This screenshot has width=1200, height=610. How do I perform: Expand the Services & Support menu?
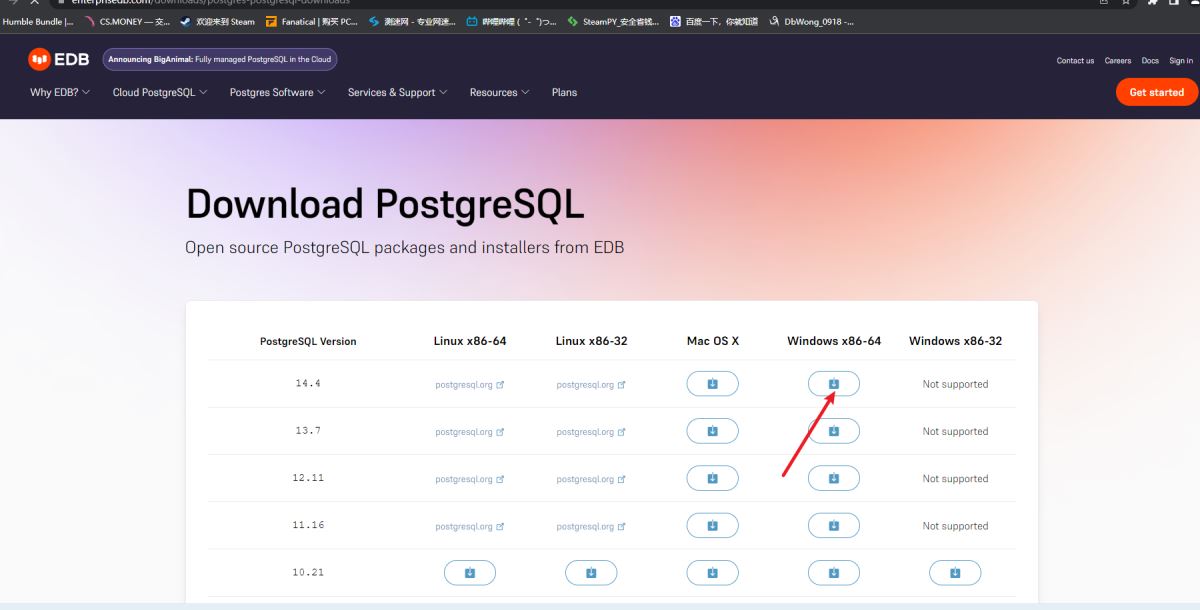click(x=397, y=92)
